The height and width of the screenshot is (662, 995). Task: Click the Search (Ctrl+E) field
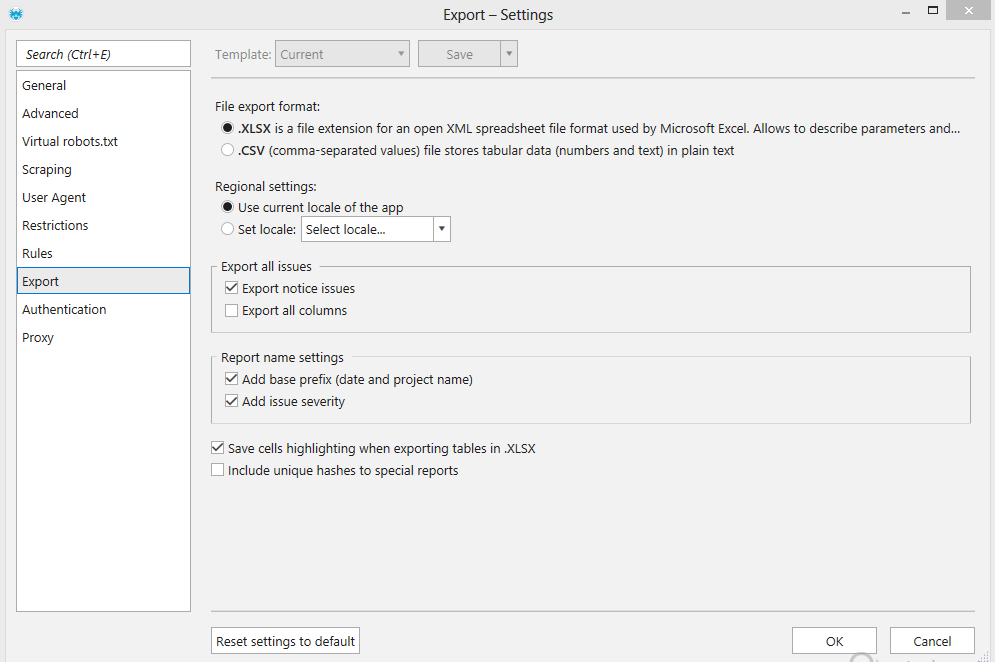103,54
